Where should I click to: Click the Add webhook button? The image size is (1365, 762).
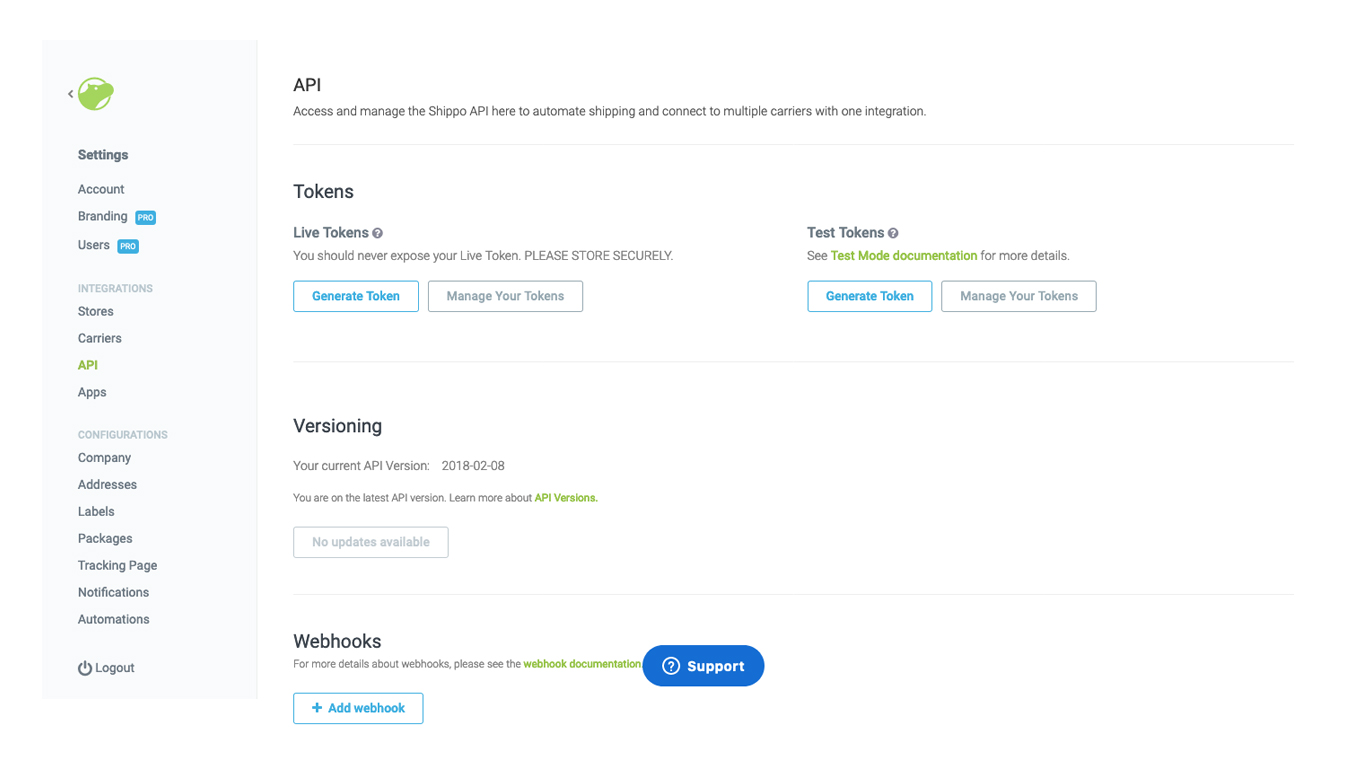click(x=358, y=708)
